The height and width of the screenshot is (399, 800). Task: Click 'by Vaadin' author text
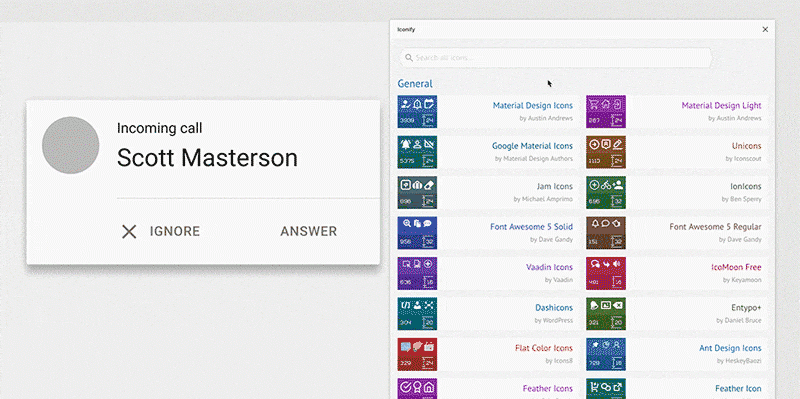point(559,280)
